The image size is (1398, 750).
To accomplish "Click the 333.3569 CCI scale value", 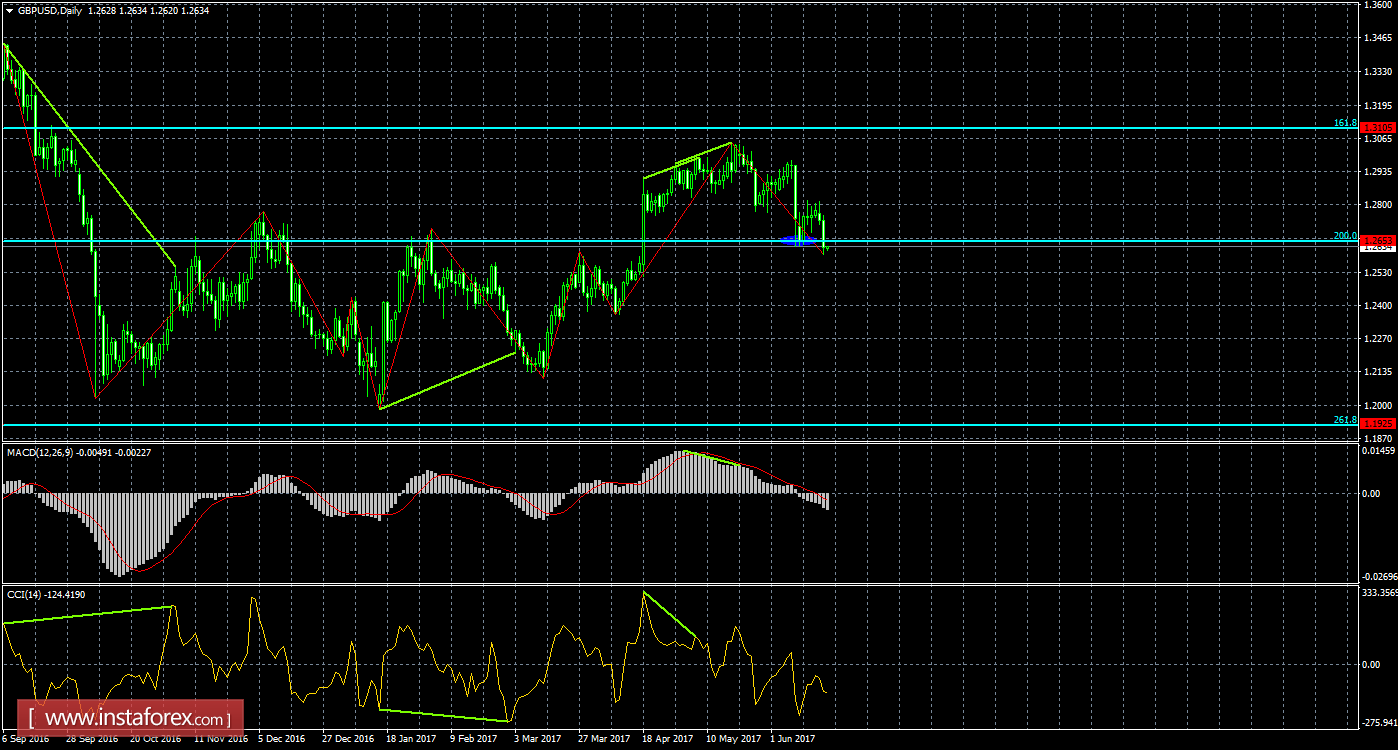I will point(1379,593).
